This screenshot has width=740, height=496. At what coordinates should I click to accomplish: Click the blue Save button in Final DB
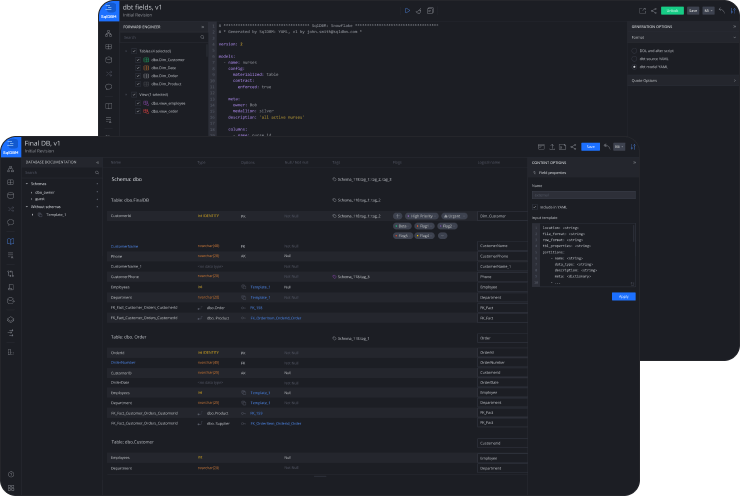(x=590, y=146)
